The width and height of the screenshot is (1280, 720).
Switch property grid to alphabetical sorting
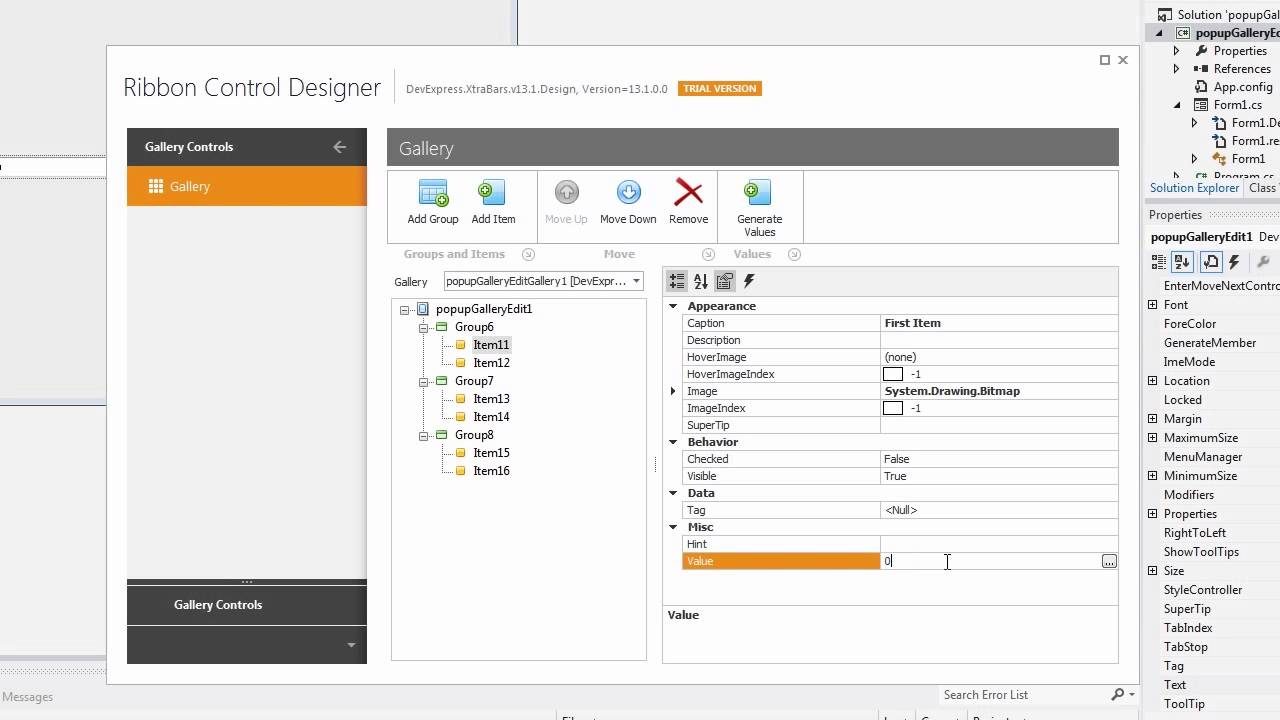point(700,281)
